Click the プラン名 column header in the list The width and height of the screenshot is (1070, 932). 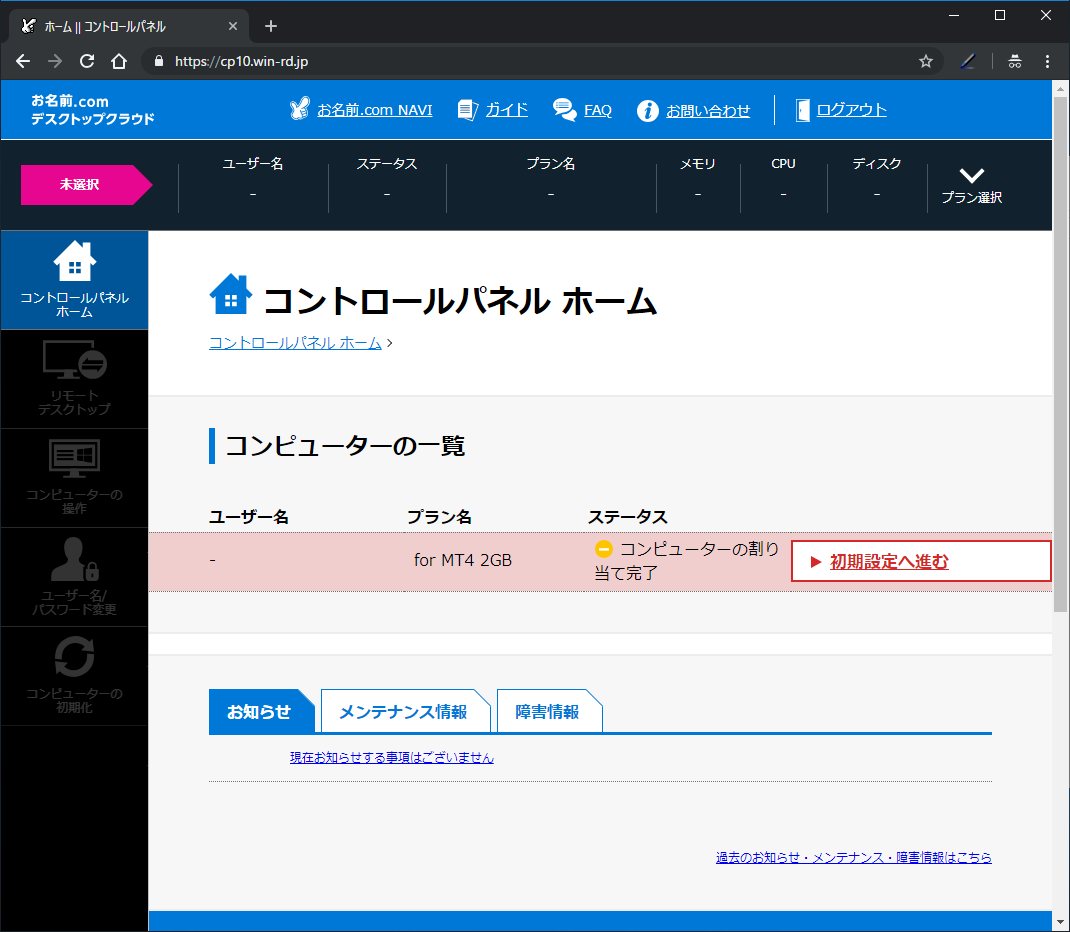click(x=439, y=517)
